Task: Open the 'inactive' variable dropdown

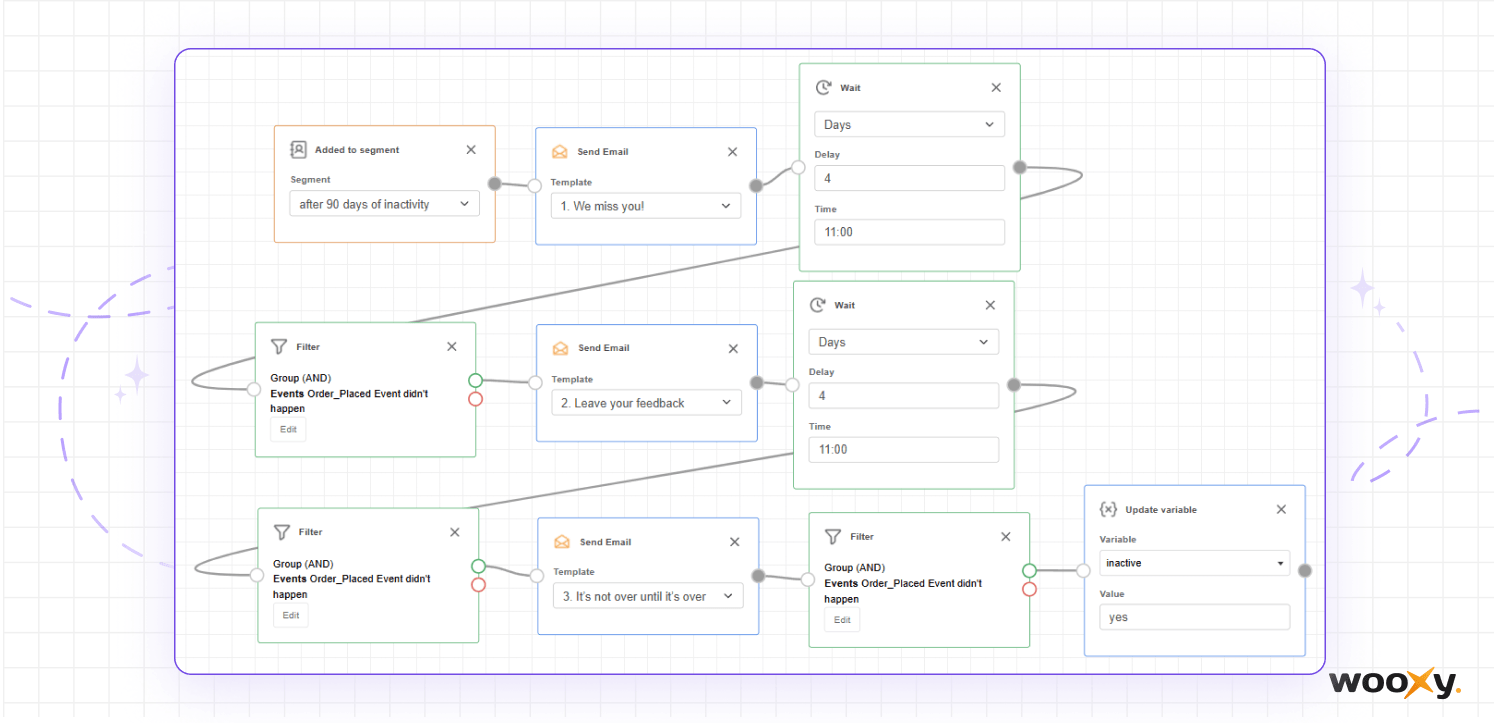Action: (1194, 563)
